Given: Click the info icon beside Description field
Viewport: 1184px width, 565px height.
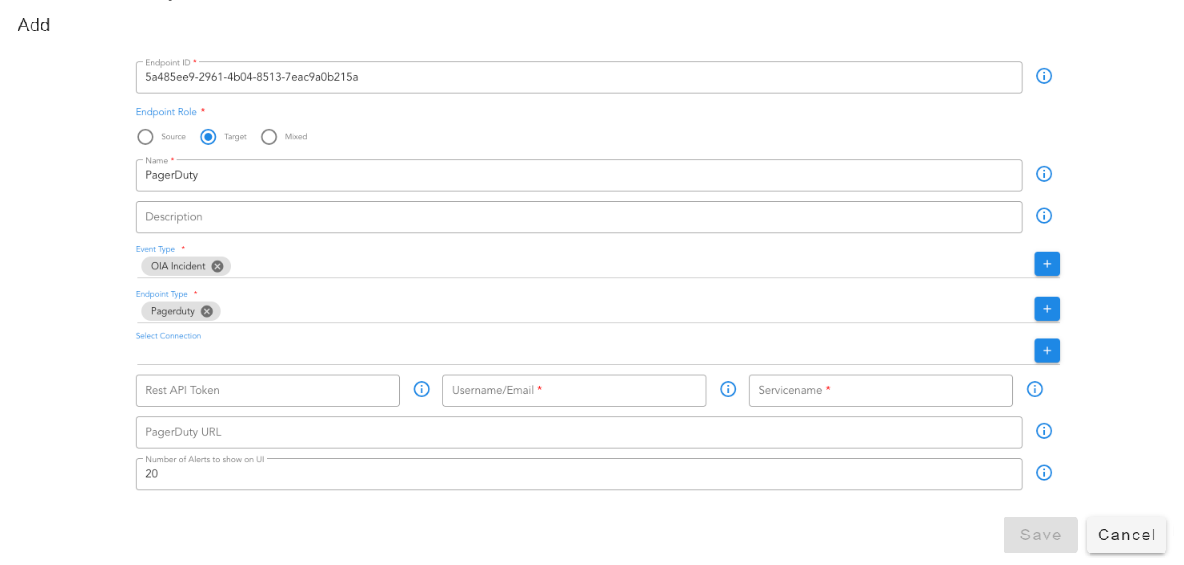Looking at the screenshot, I should (1043, 216).
